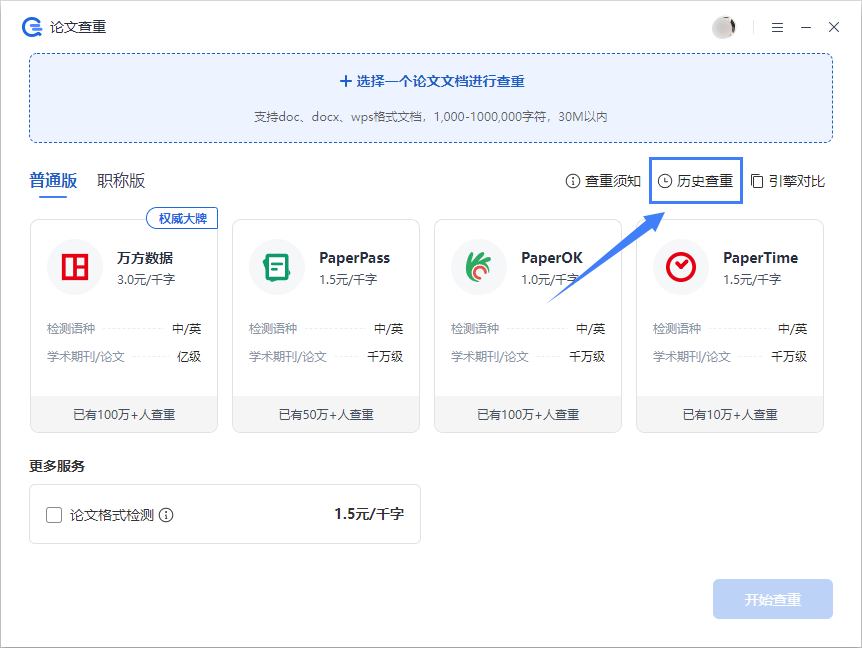Switch to the 职称版 tab
The width and height of the screenshot is (862, 648).
pos(121,180)
